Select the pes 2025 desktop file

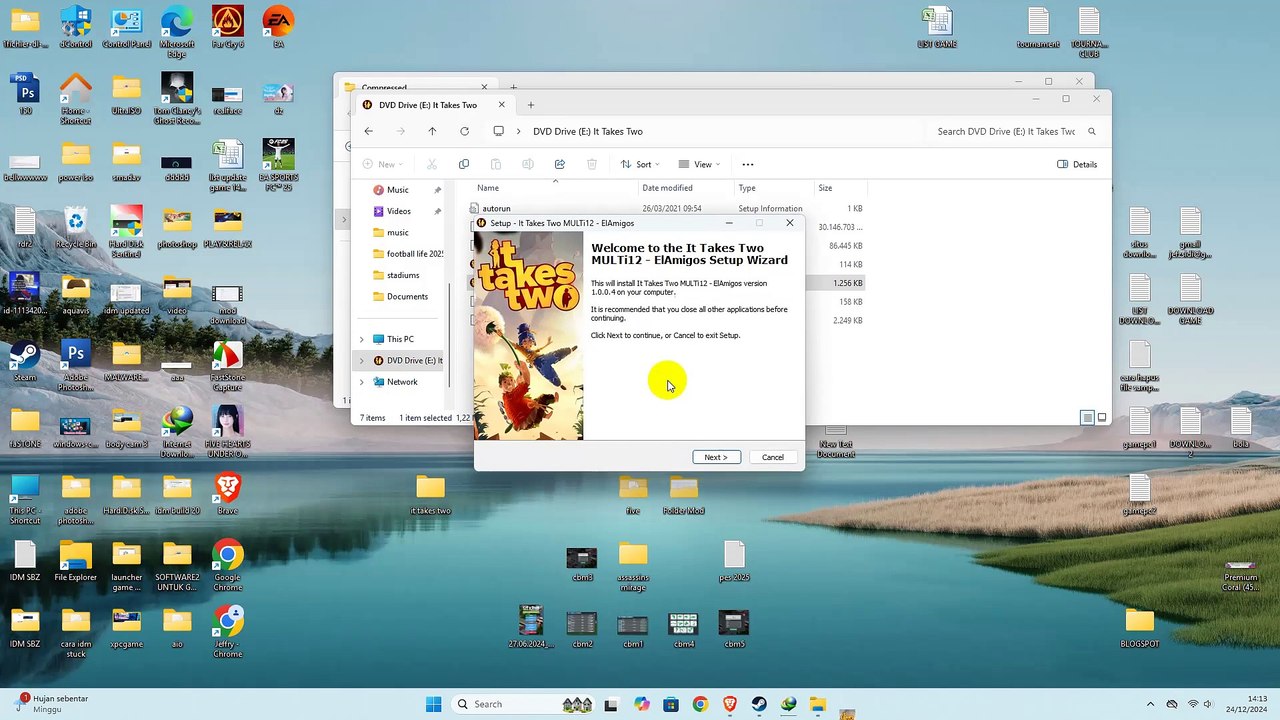click(734, 561)
